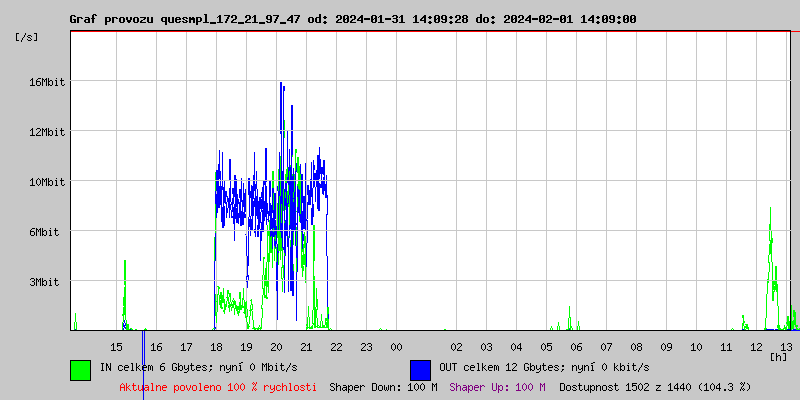Click the 10Mbit y-axis label

click(46, 182)
